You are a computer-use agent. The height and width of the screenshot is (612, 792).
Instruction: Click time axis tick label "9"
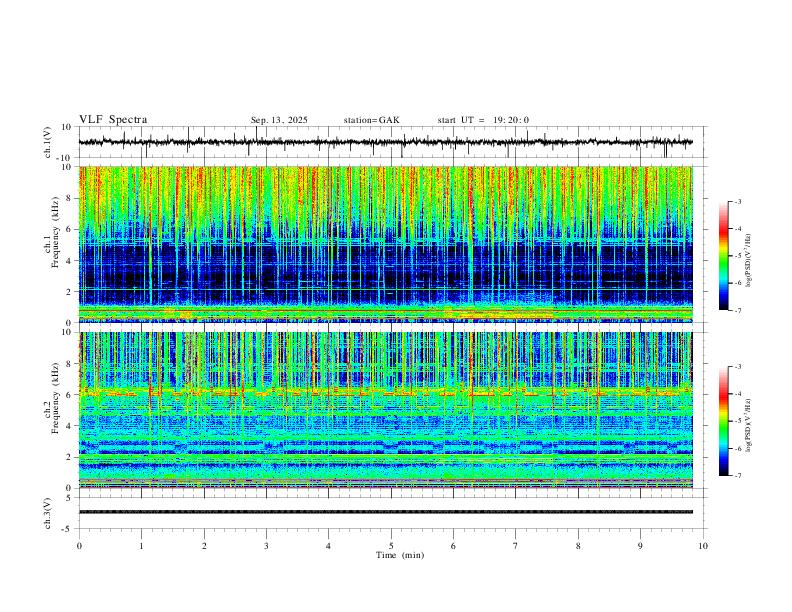click(x=640, y=546)
